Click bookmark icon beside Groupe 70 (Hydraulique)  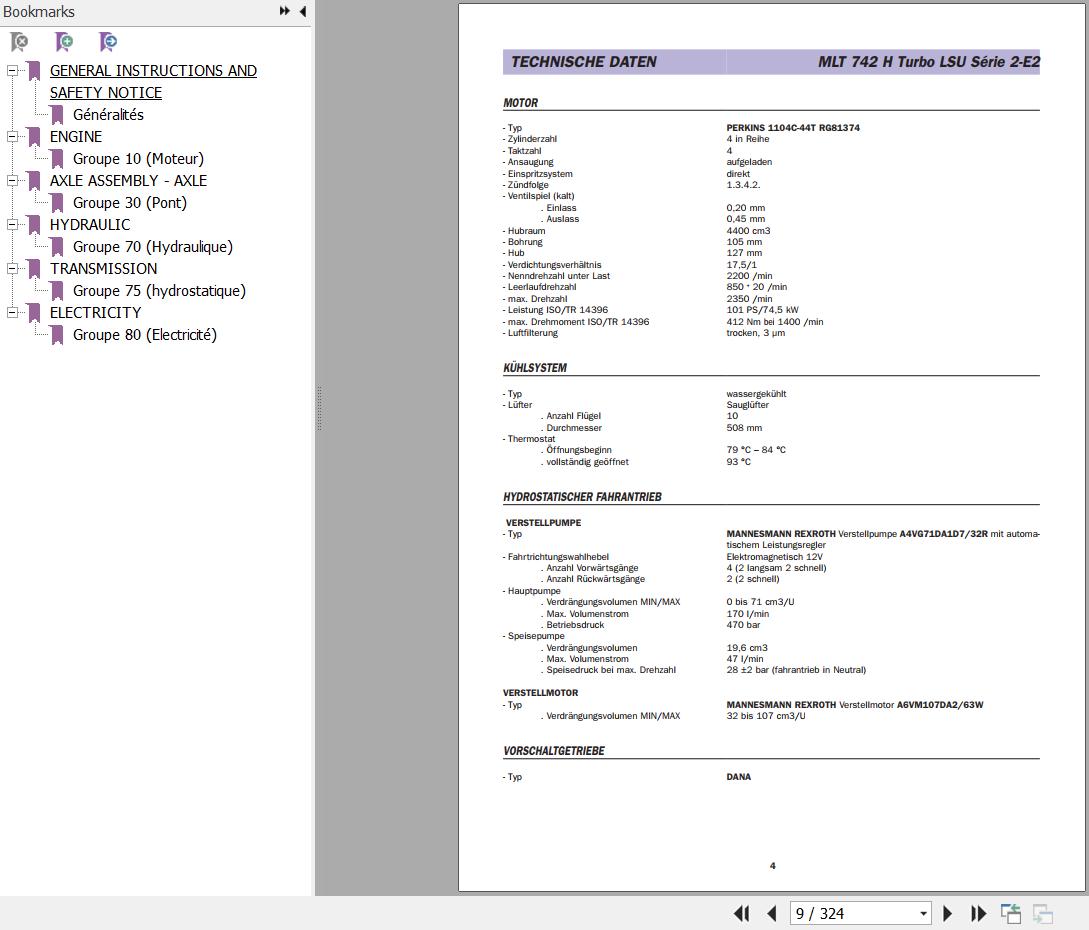click(x=58, y=247)
